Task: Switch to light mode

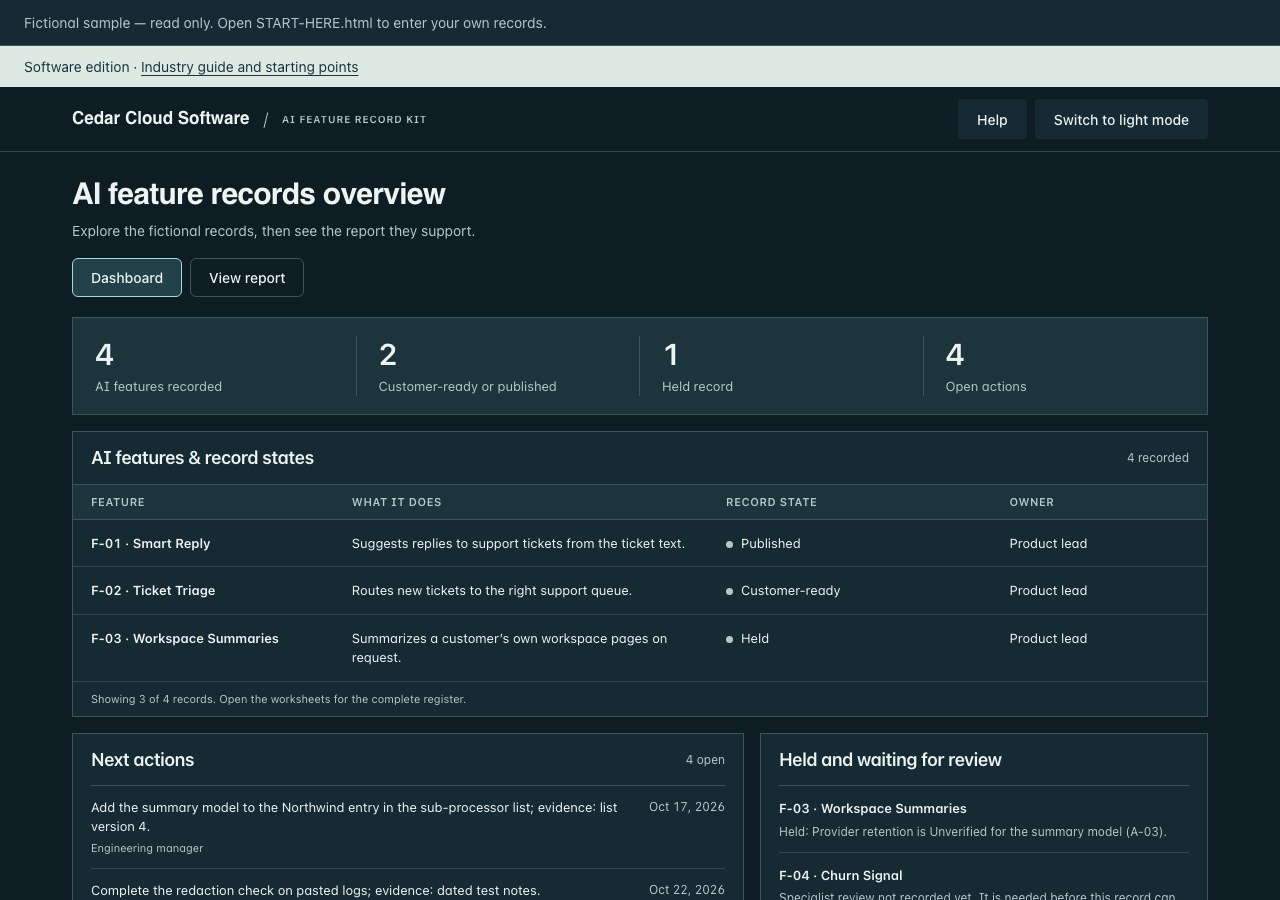Action: click(1121, 119)
